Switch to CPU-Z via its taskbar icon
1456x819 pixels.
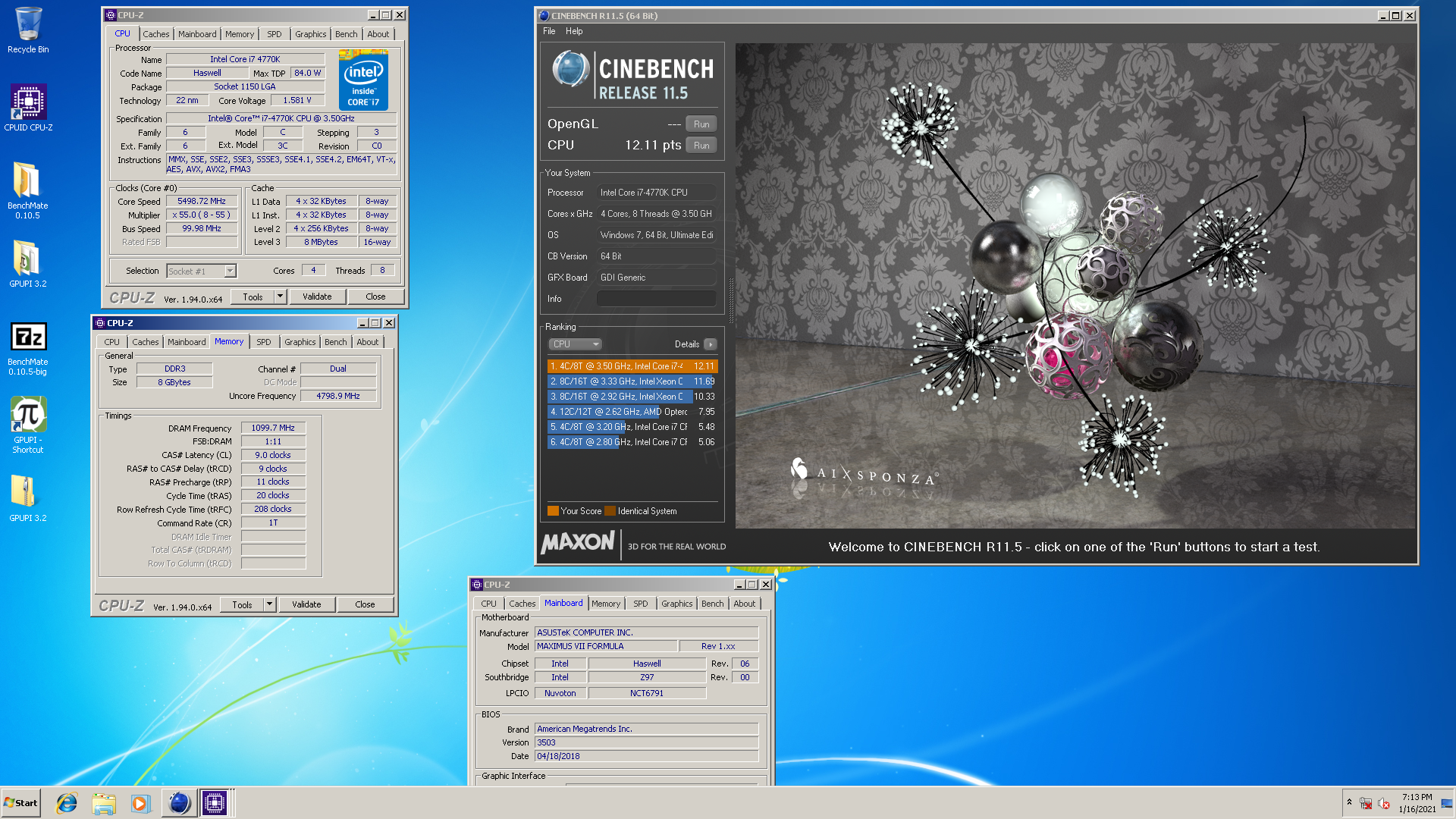click(215, 803)
